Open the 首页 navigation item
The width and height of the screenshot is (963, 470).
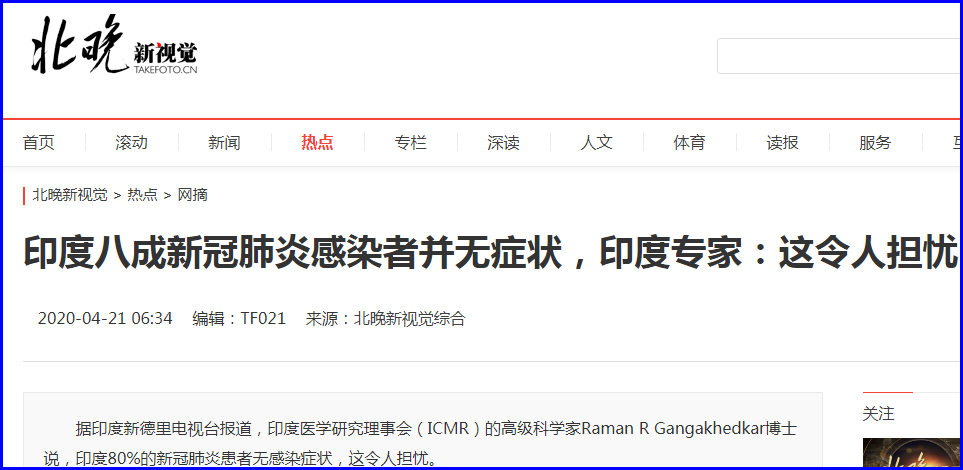point(39,143)
